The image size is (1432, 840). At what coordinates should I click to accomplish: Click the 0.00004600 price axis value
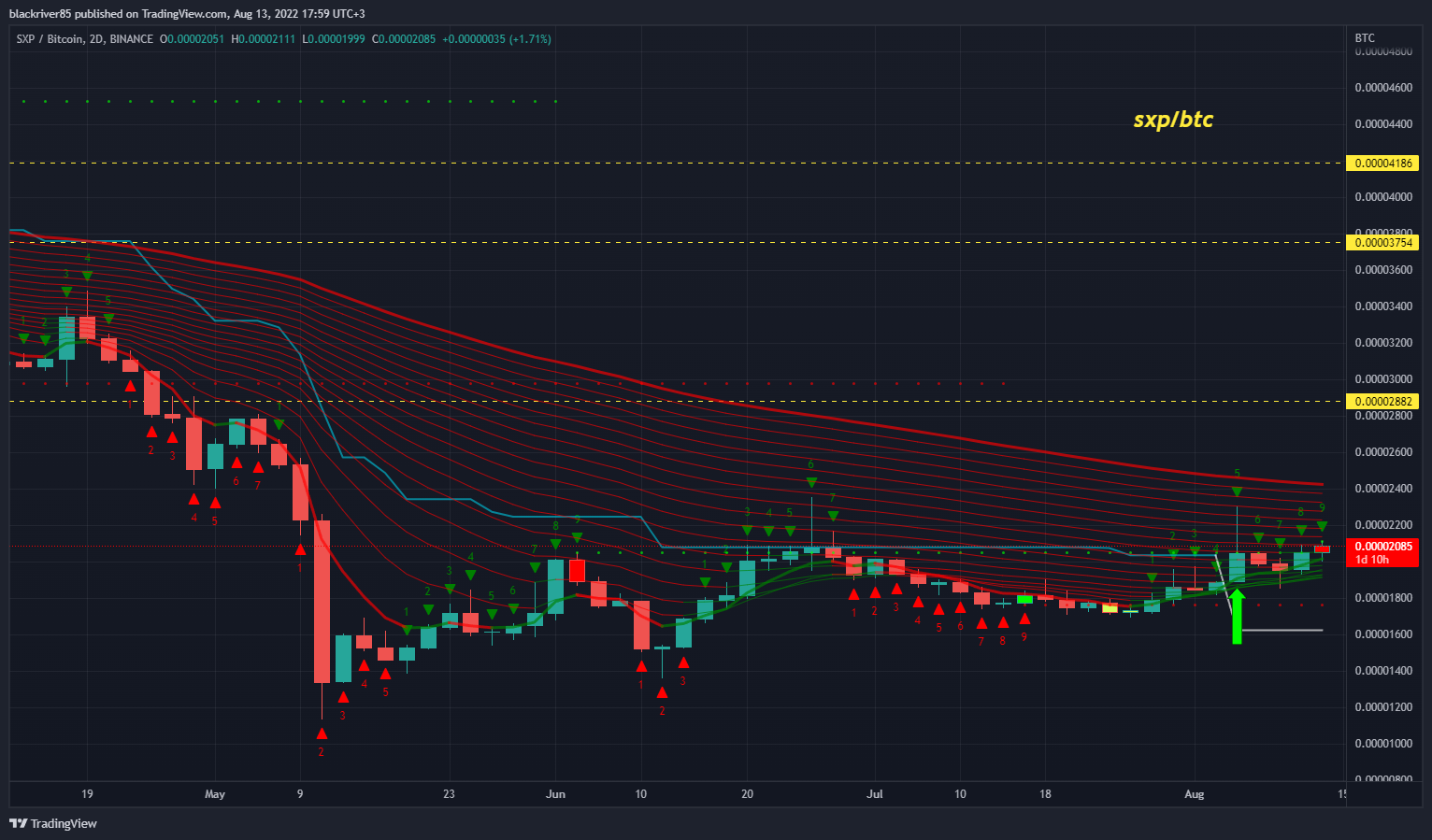[1383, 87]
